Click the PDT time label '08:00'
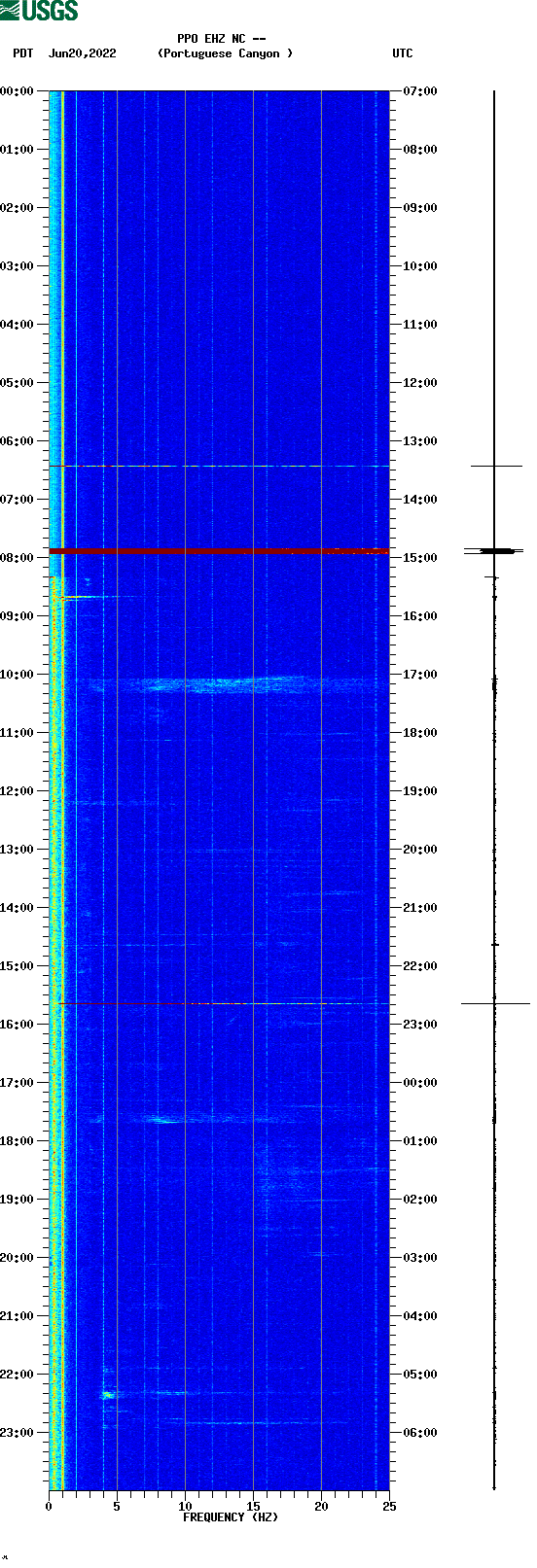Image resolution: width=537 pixels, height=1568 pixels. tap(17, 558)
